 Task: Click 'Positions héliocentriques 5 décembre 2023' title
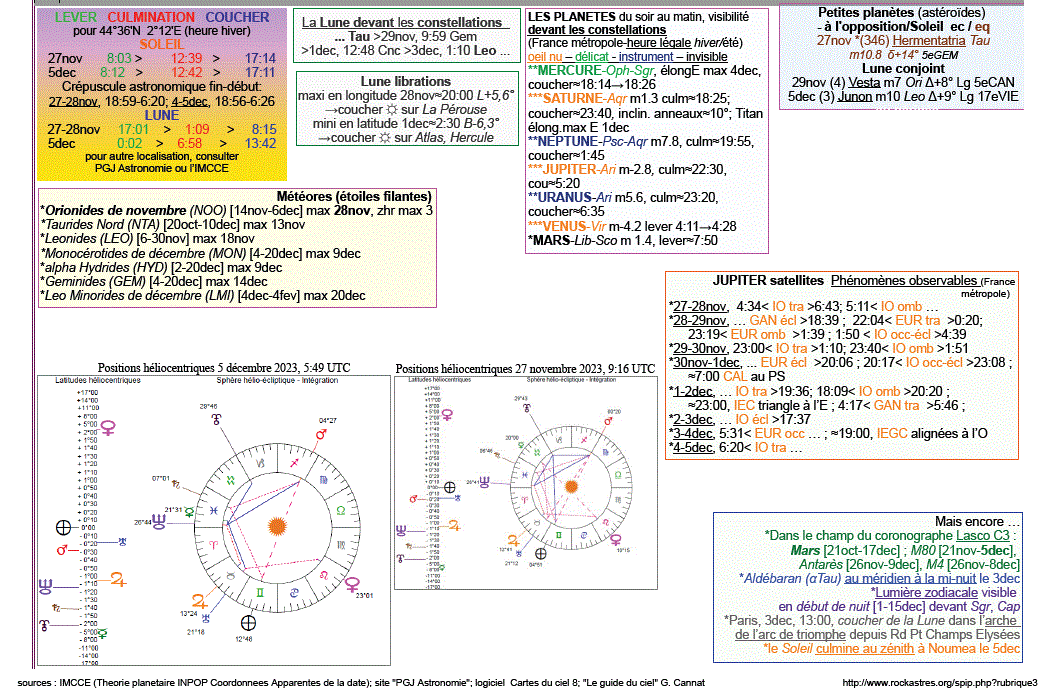click(x=224, y=368)
